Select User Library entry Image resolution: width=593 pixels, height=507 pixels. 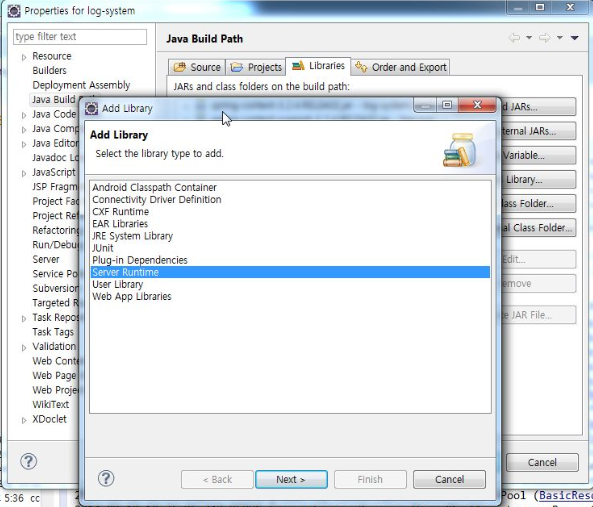290,284
